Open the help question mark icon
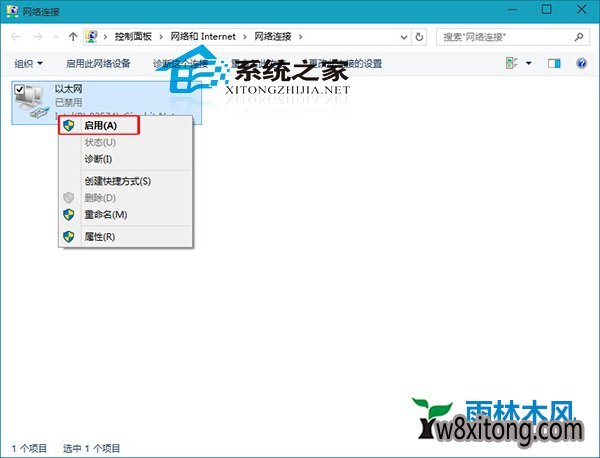 [x=581, y=63]
